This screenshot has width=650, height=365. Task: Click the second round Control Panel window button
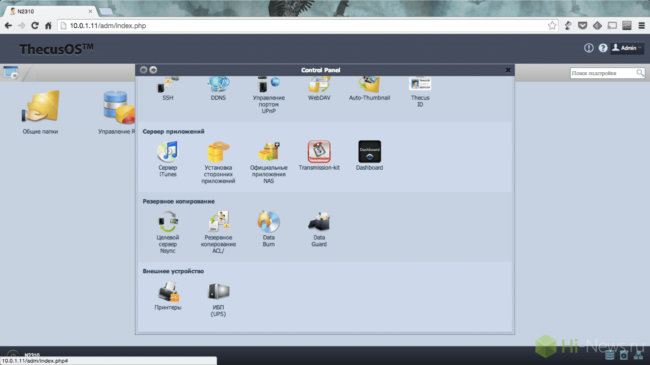click(153, 70)
